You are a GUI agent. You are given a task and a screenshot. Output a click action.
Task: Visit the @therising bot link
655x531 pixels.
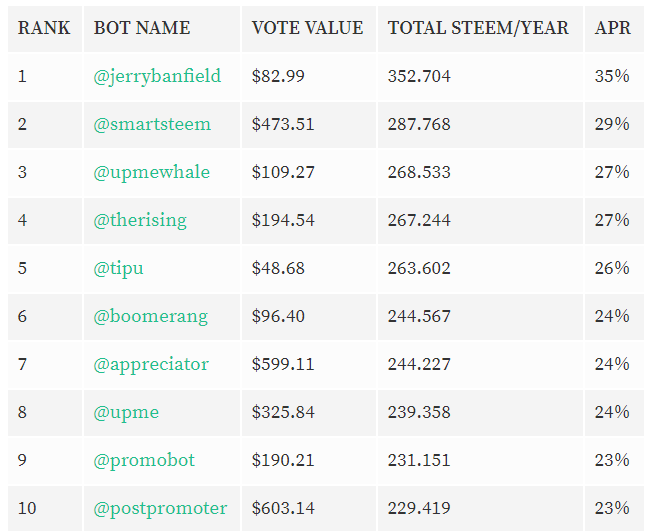[140, 220]
